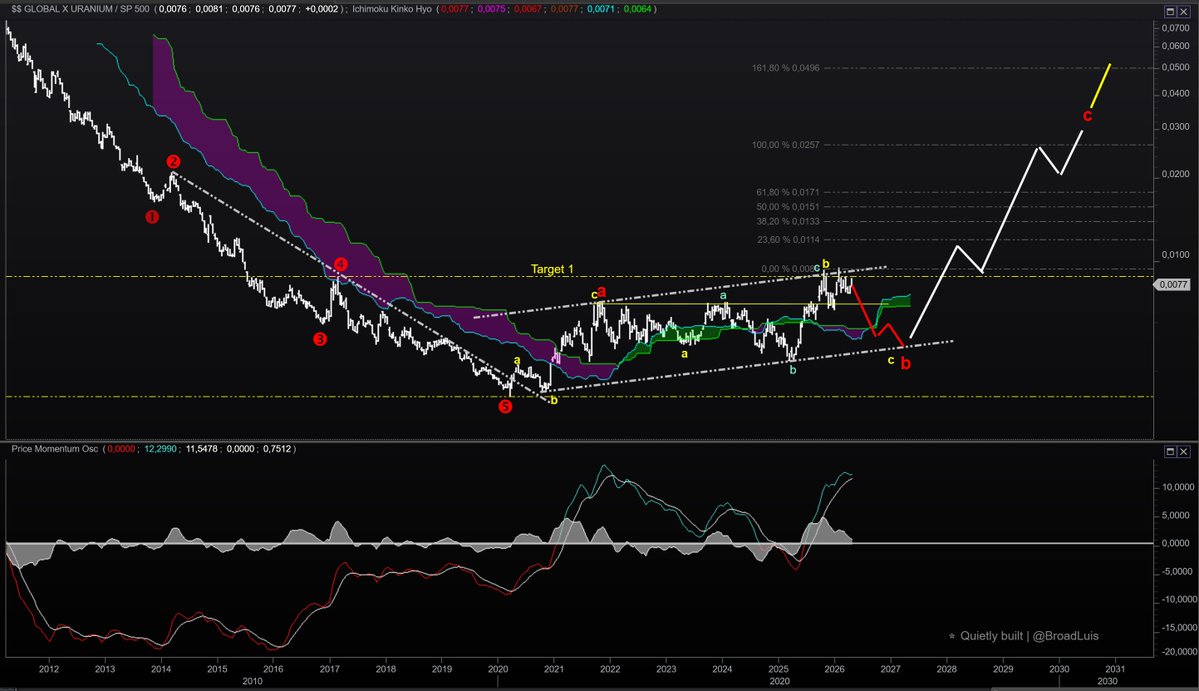This screenshot has width=1199, height=691.
Task: Click the high value 0,0081 in header
Action: pyautogui.click(x=209, y=9)
